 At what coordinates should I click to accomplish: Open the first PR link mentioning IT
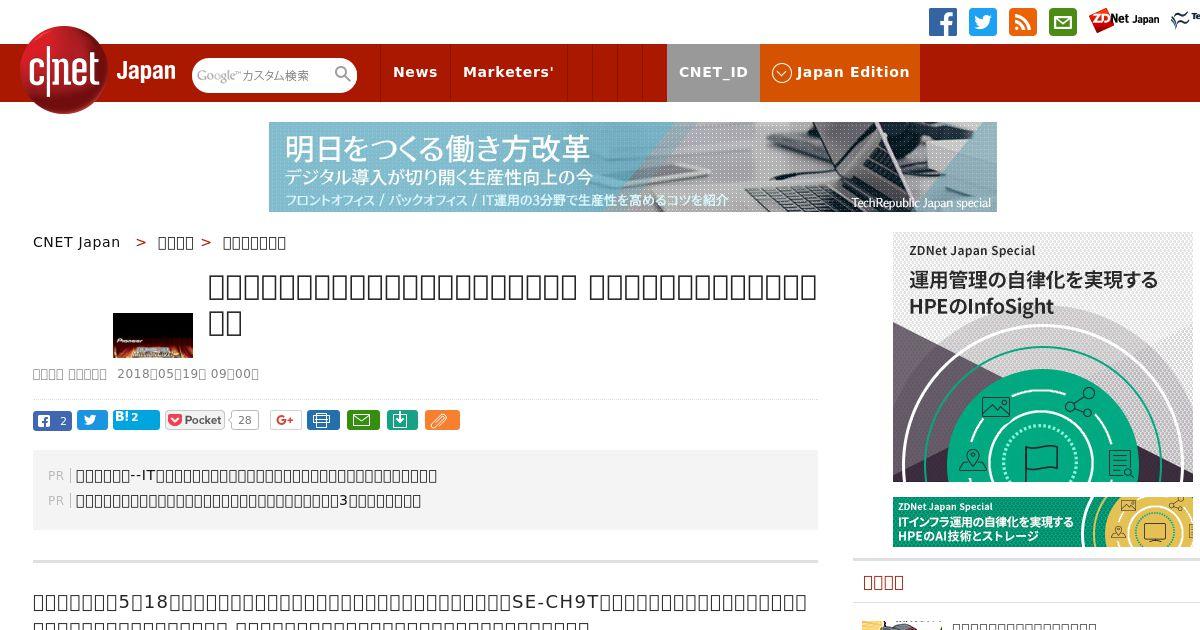click(x=256, y=476)
